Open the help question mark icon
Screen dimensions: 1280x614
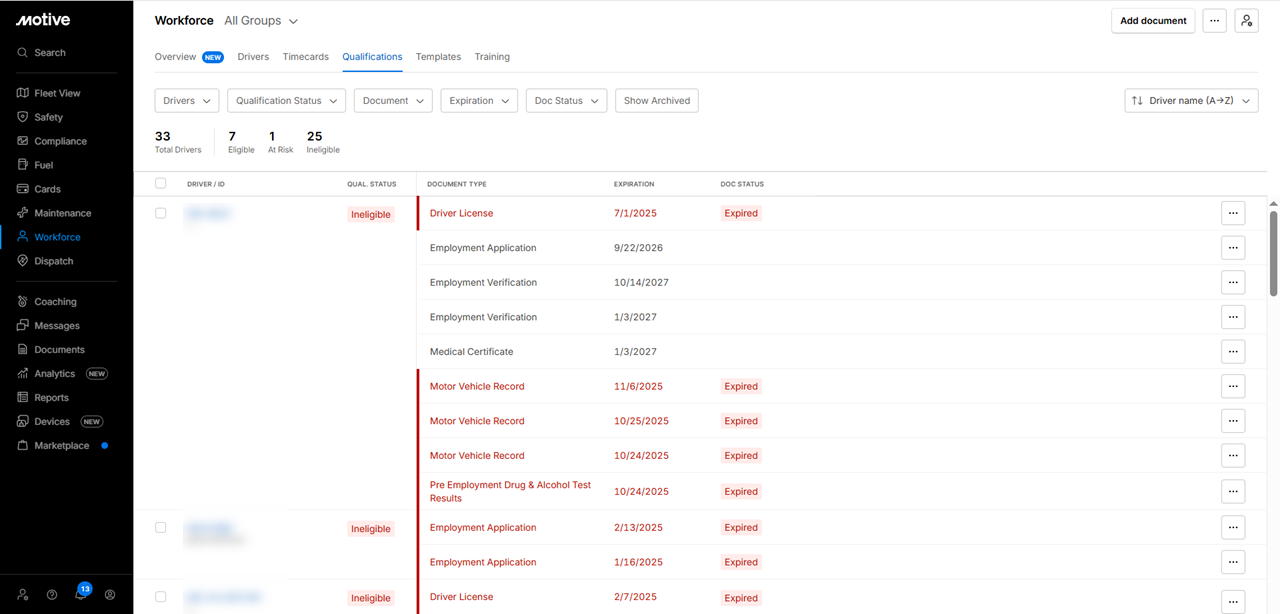[x=52, y=594]
